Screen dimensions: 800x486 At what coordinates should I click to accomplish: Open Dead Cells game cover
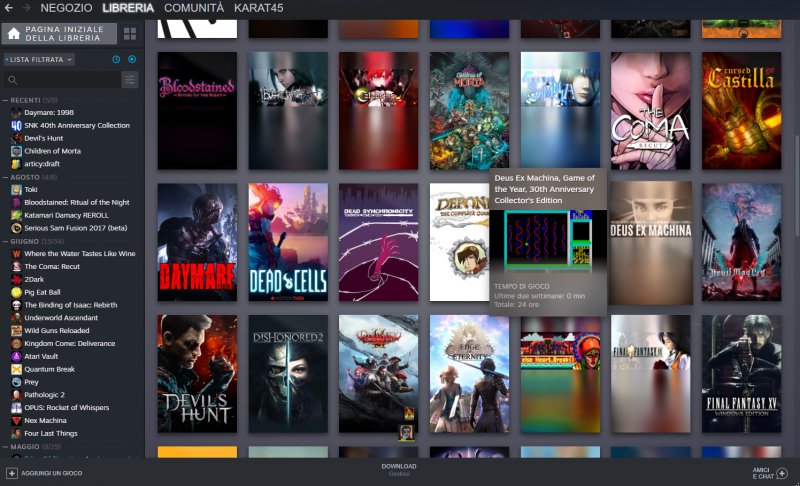click(288, 242)
